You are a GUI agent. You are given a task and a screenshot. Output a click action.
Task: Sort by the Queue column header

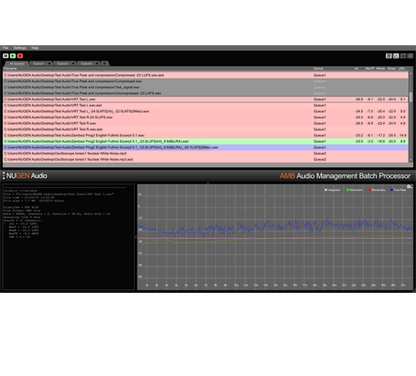[x=318, y=68]
